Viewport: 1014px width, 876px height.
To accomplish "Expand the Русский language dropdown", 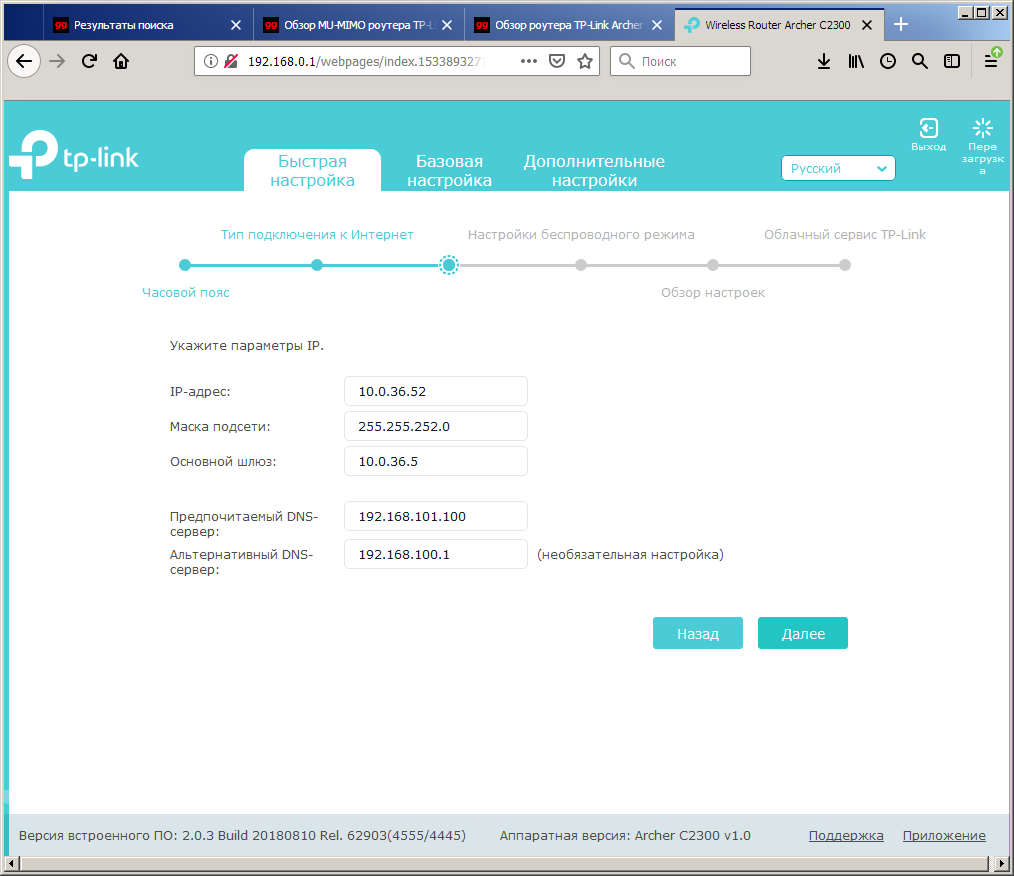I will click(838, 168).
